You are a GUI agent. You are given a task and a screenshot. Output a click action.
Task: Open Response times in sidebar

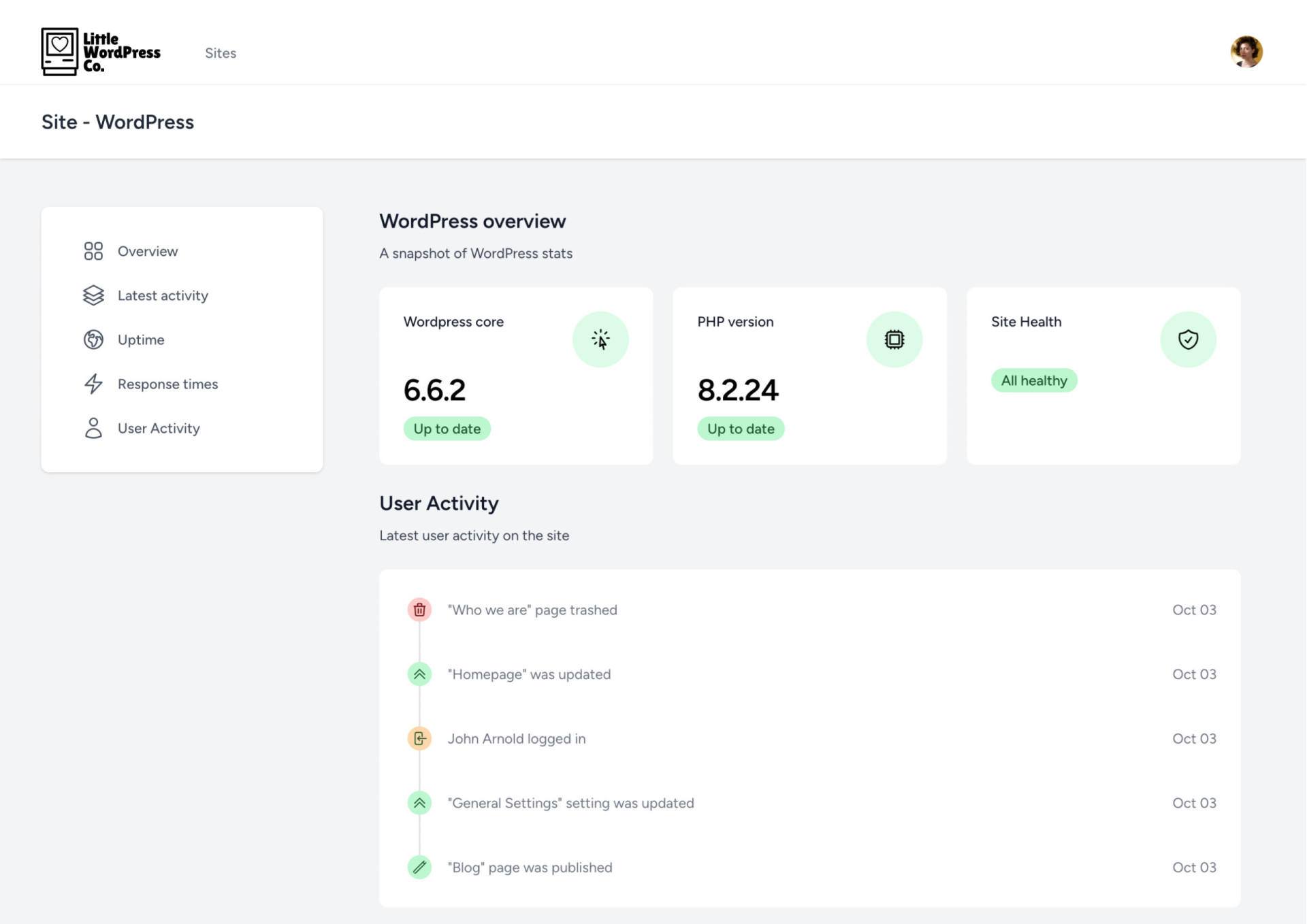pos(167,384)
